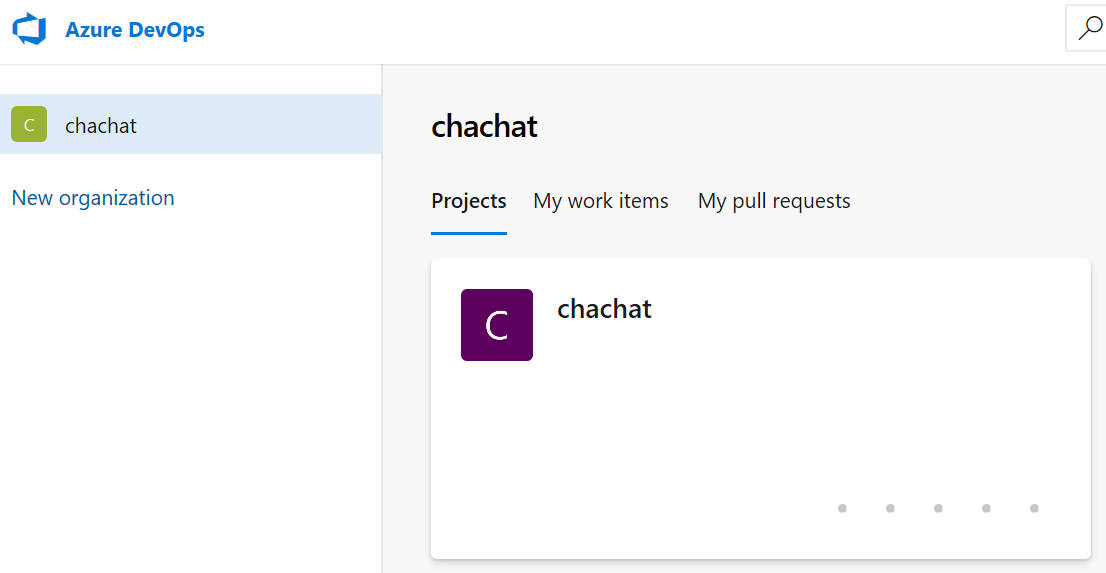Click the Azure DevOps logo icon
The image size is (1106, 573).
[29, 30]
